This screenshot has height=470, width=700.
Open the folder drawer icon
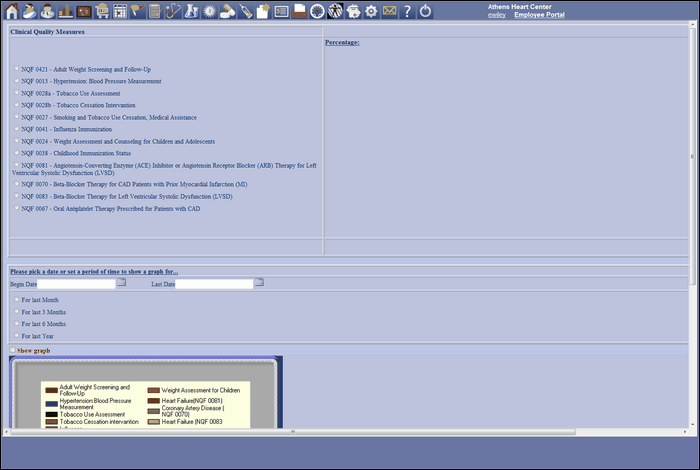[x=299, y=11]
